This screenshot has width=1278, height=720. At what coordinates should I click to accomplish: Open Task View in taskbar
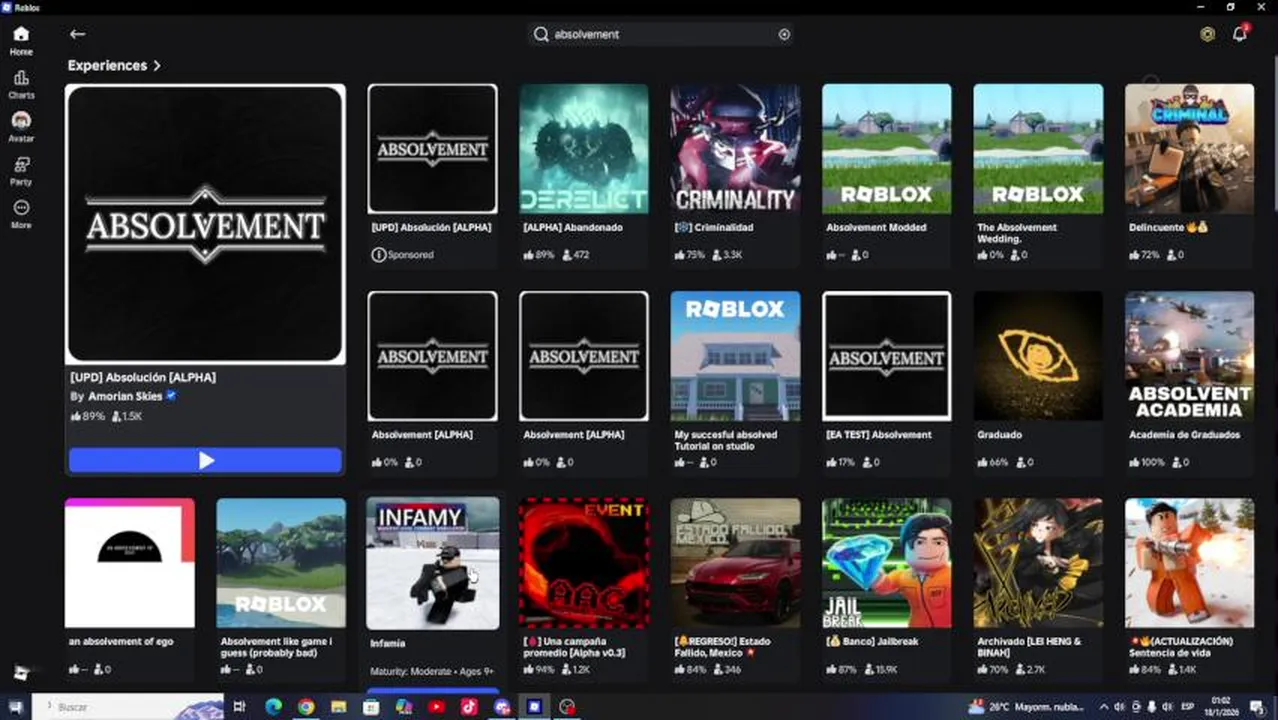240,707
